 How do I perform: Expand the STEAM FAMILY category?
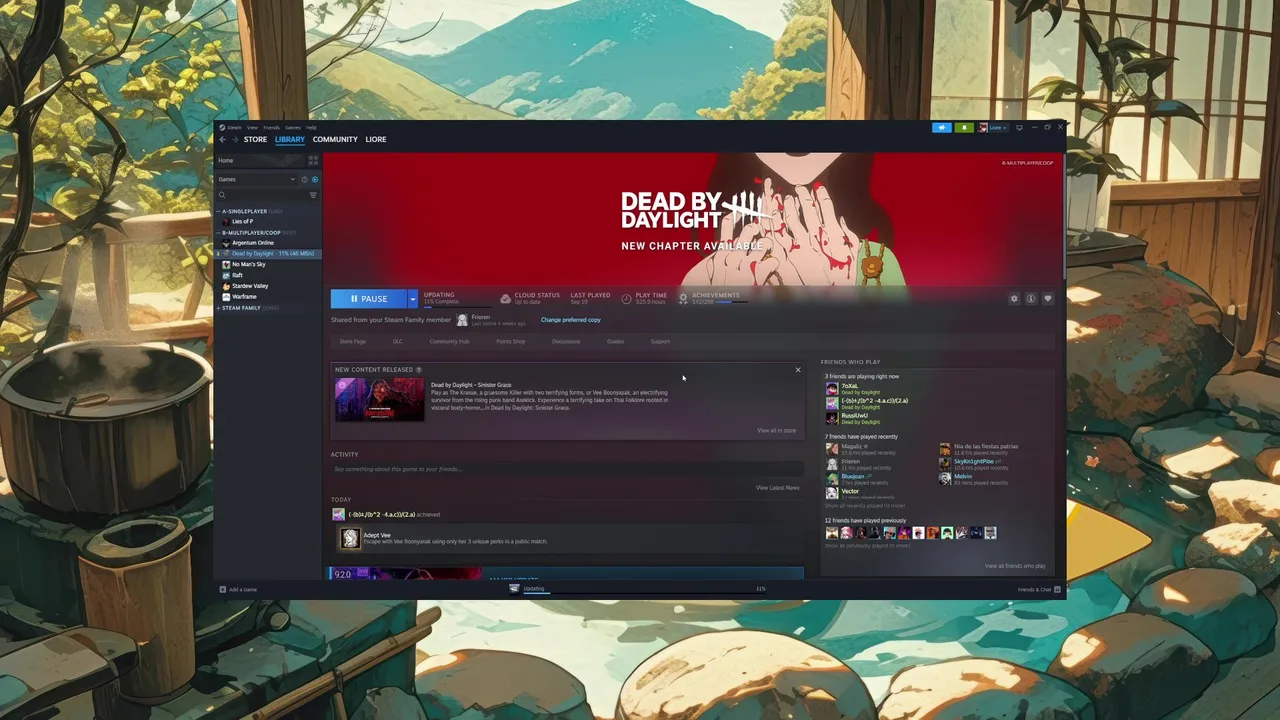pos(218,308)
